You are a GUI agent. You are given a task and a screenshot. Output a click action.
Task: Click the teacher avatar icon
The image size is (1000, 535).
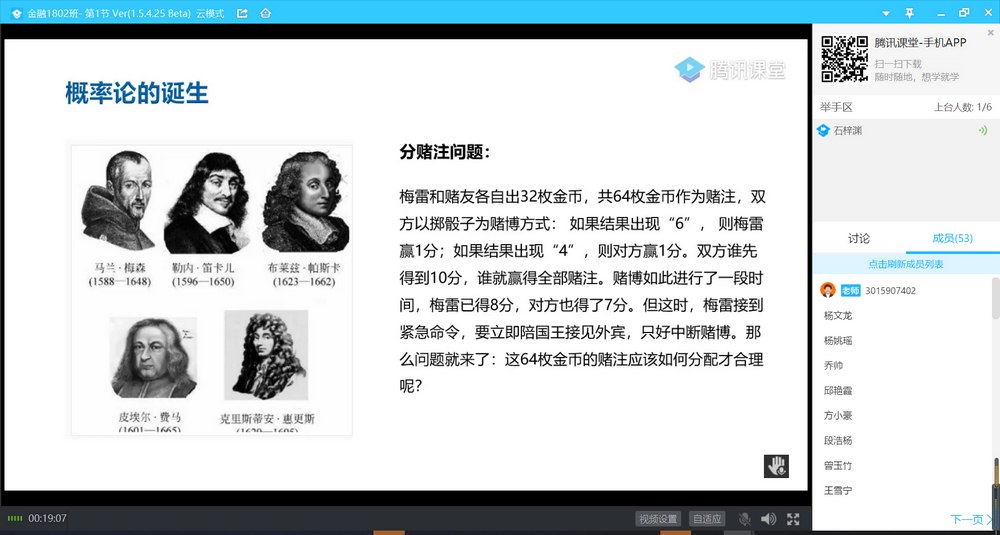point(827,290)
